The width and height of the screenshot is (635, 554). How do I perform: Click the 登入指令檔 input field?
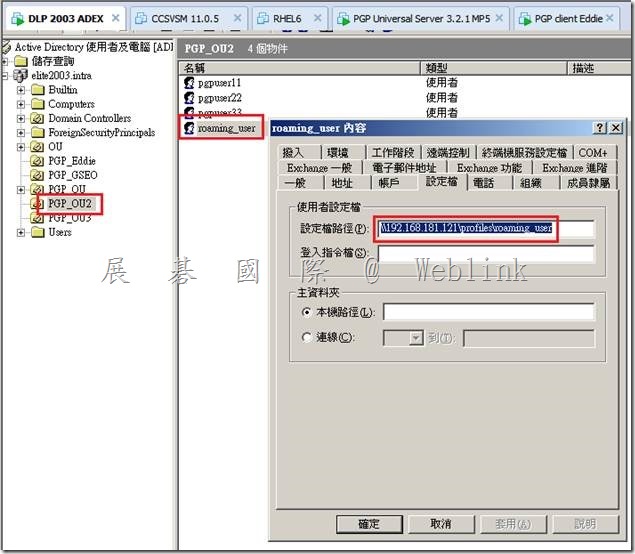(x=485, y=254)
